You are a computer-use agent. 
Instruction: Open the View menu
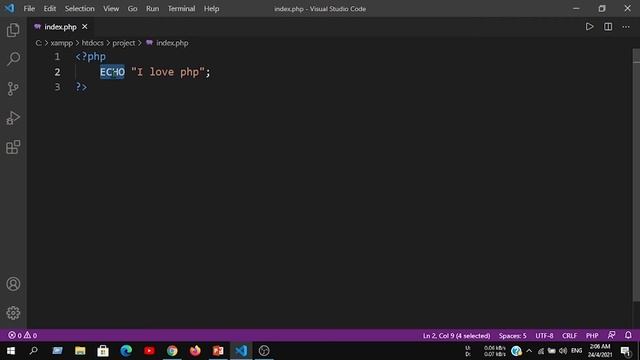coord(111,9)
